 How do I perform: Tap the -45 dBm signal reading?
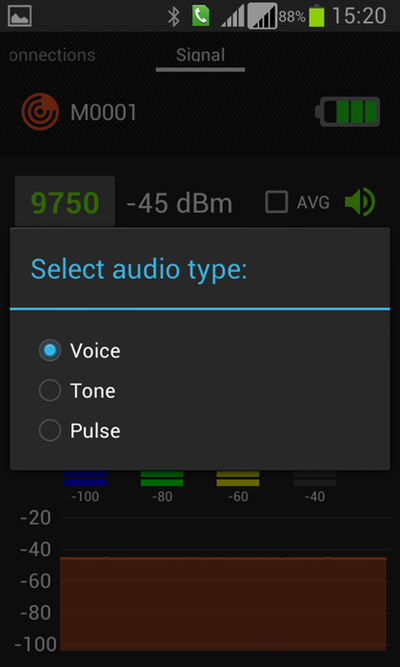[x=180, y=203]
